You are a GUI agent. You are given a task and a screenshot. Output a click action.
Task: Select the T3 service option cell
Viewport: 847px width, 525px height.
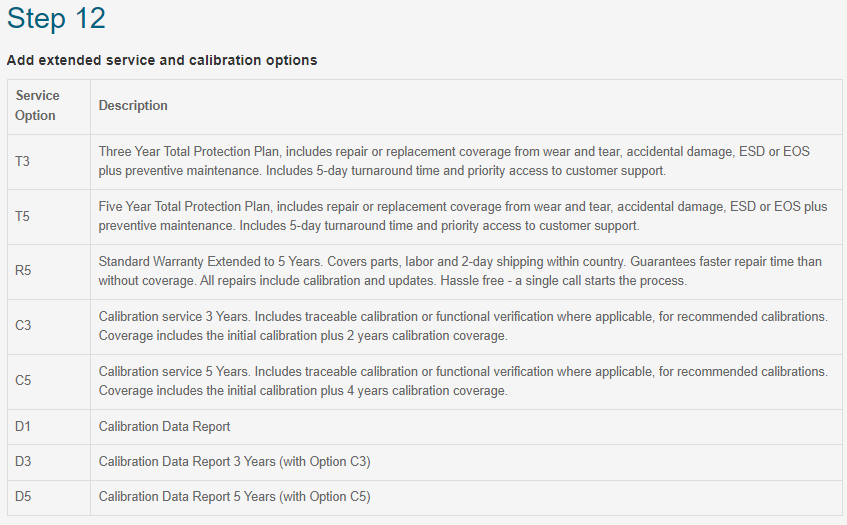(49, 161)
